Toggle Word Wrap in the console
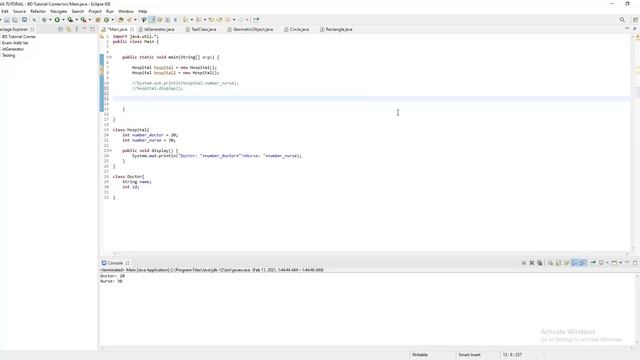Viewport: 640px width, 360px height. [566, 263]
